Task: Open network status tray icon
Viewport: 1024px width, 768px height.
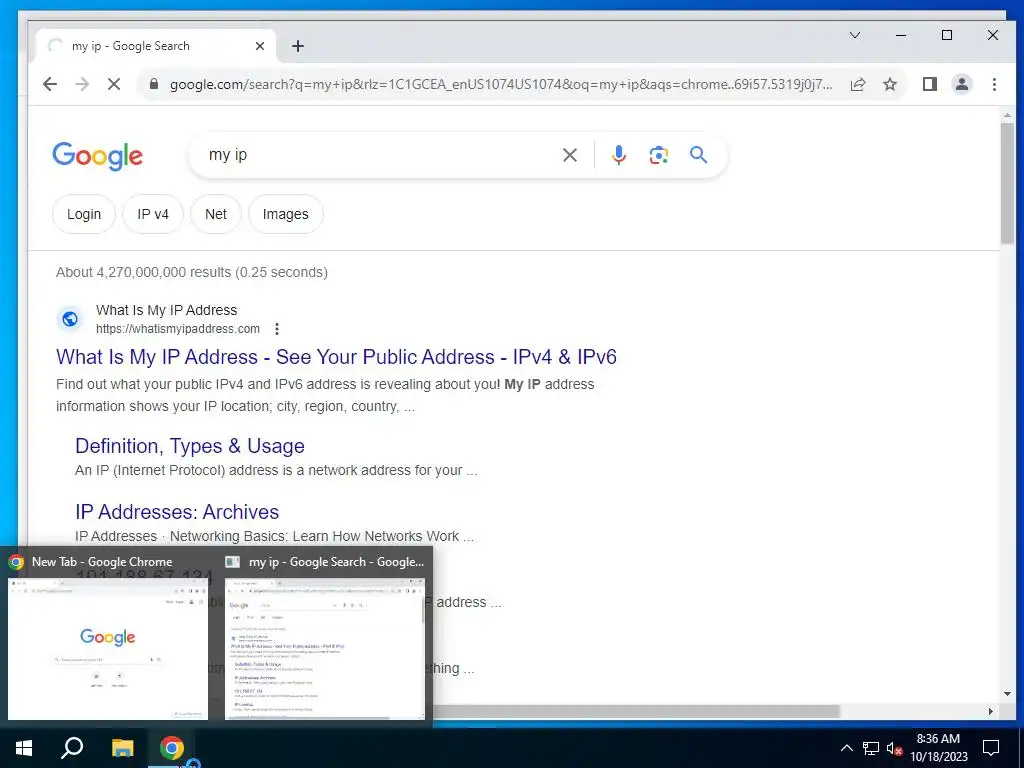Action: tap(871, 748)
